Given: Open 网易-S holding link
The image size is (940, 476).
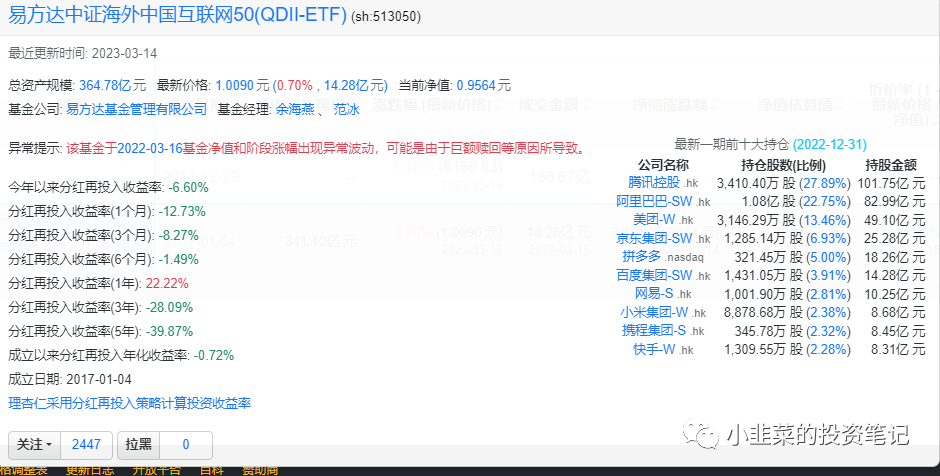Looking at the screenshot, I should [x=654, y=294].
